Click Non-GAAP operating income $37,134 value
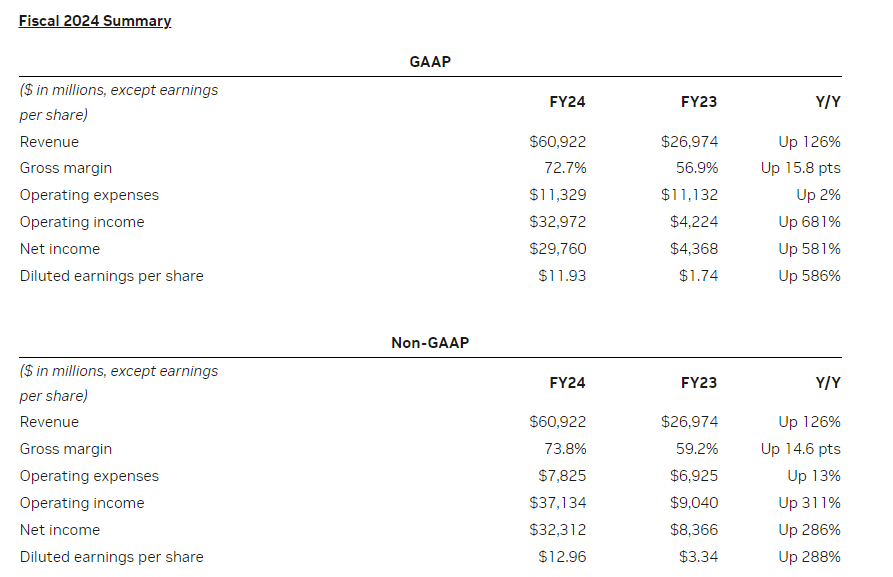This screenshot has width=893, height=577. click(x=557, y=503)
